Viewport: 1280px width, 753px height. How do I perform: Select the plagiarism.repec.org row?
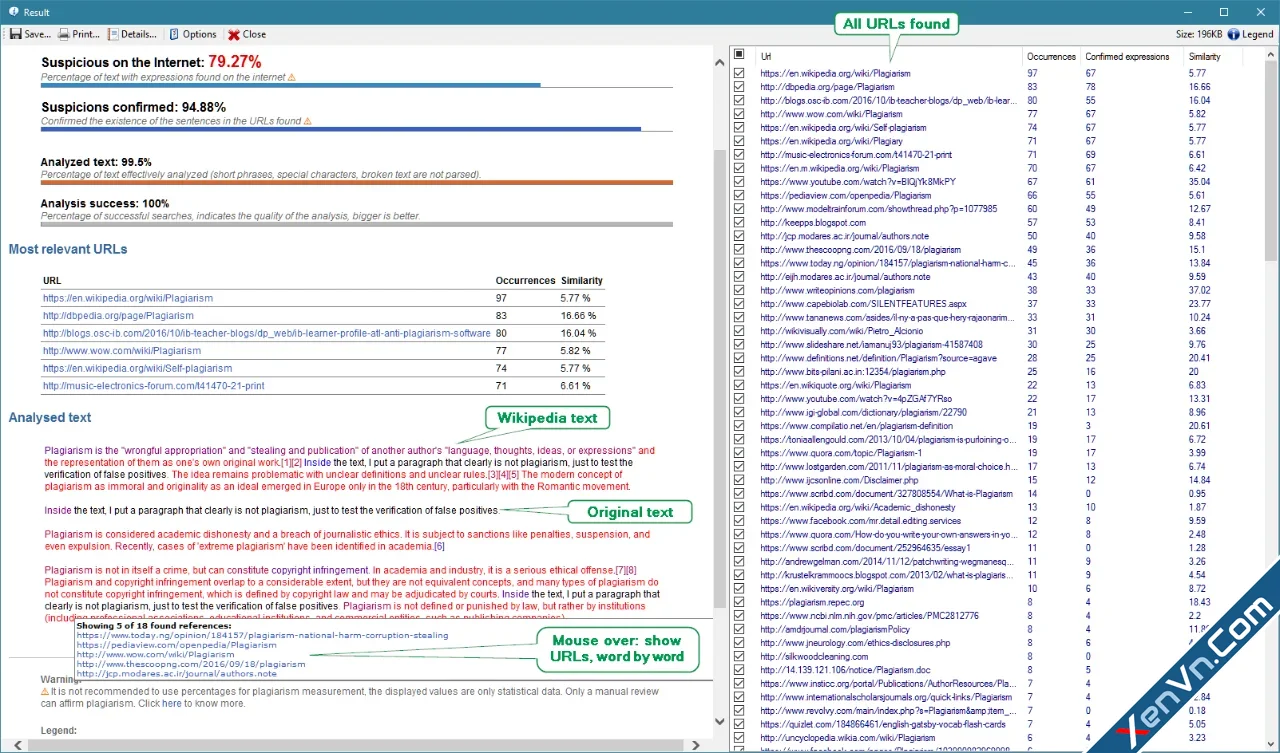[996, 602]
